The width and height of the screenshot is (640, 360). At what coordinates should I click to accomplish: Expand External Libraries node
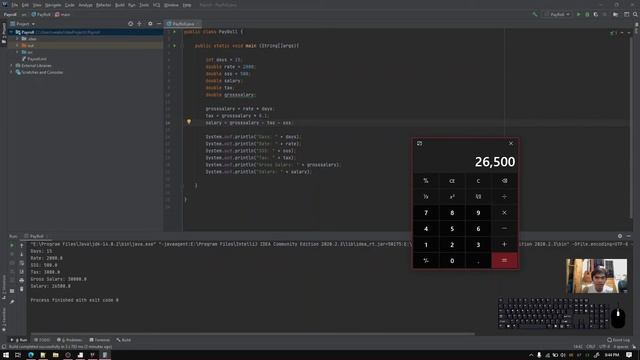pyautogui.click(x=11, y=66)
